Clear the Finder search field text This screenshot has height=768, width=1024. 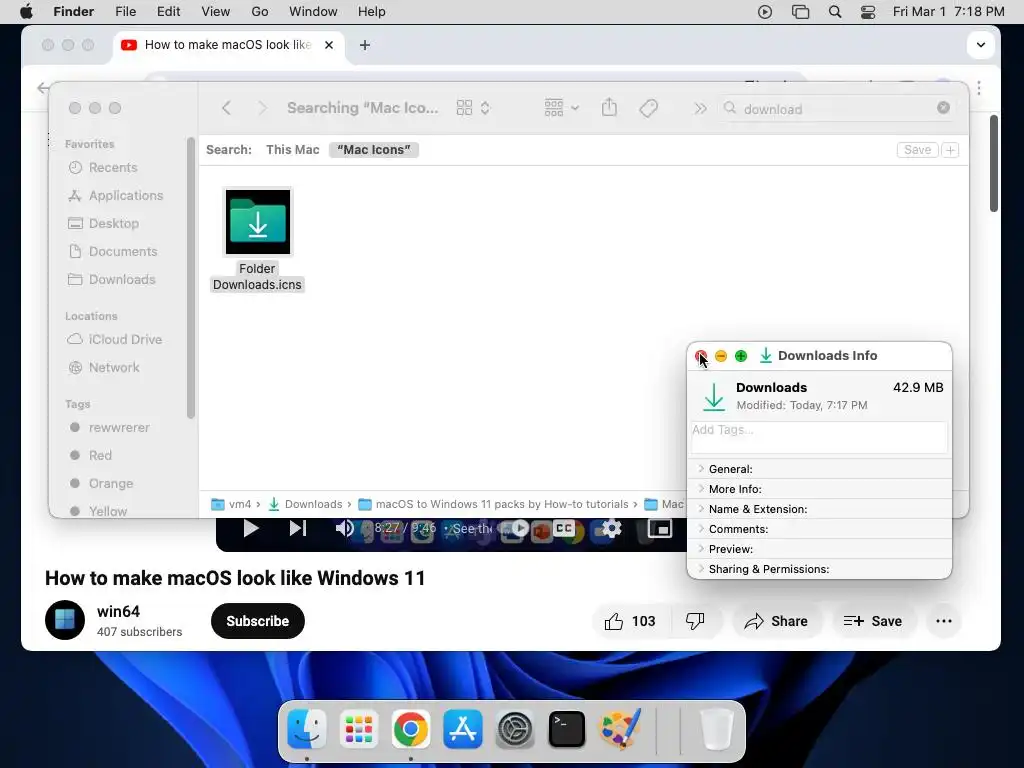tap(943, 108)
